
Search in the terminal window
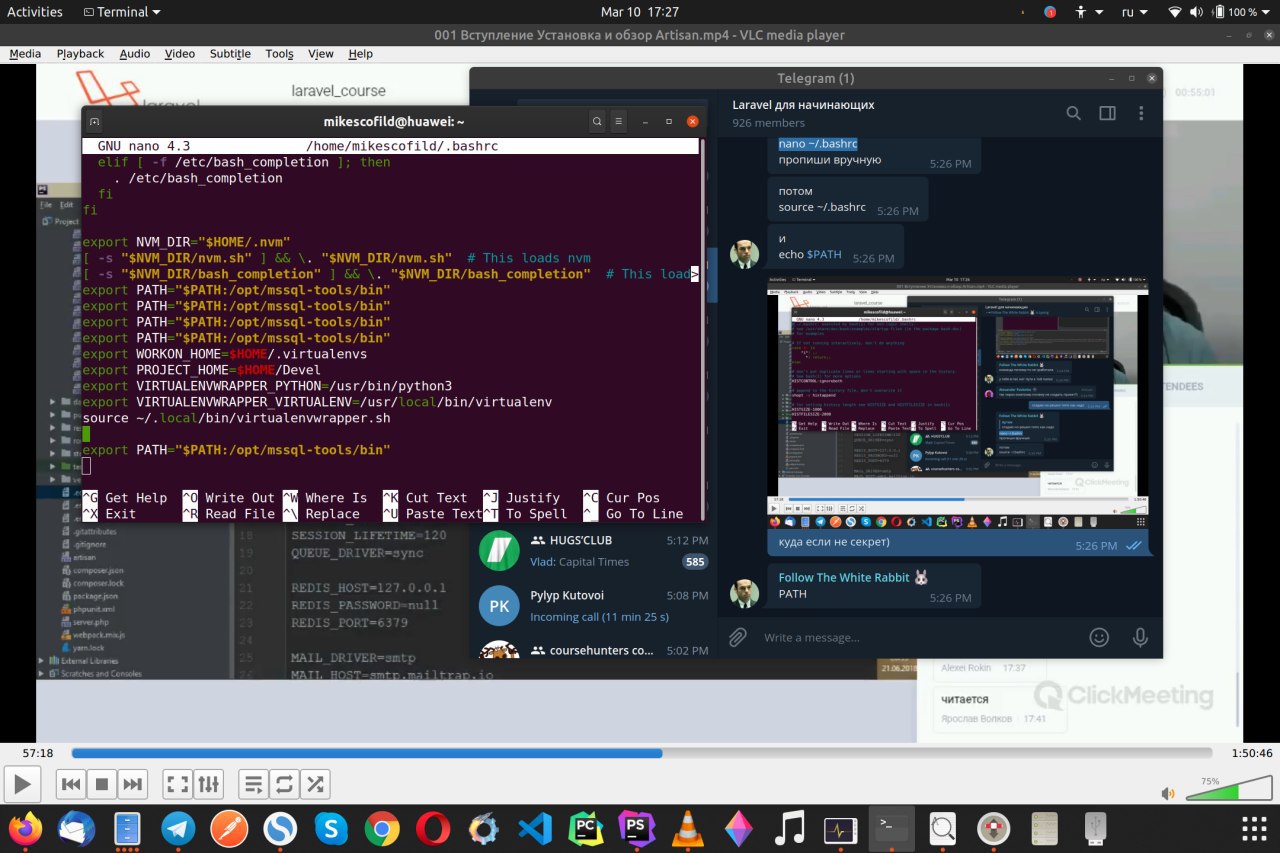597,121
